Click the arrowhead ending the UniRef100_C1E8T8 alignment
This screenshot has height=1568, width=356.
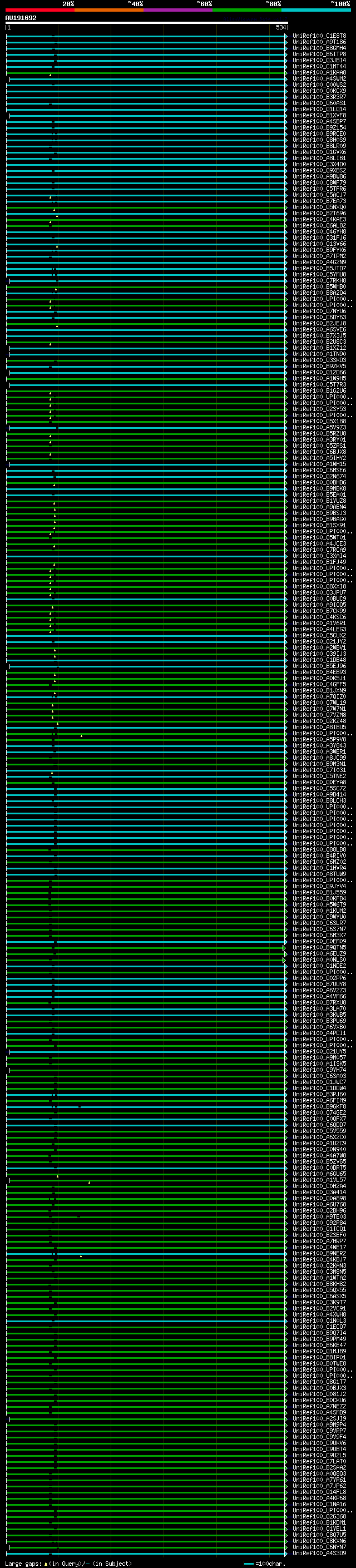click(x=285, y=37)
